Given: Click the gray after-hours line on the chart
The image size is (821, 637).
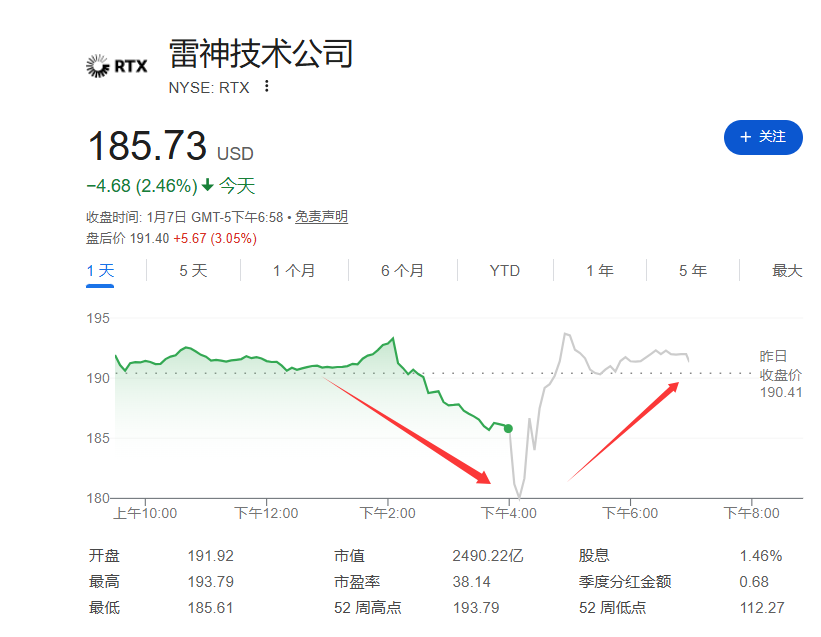Looking at the screenshot, I should click(600, 367).
